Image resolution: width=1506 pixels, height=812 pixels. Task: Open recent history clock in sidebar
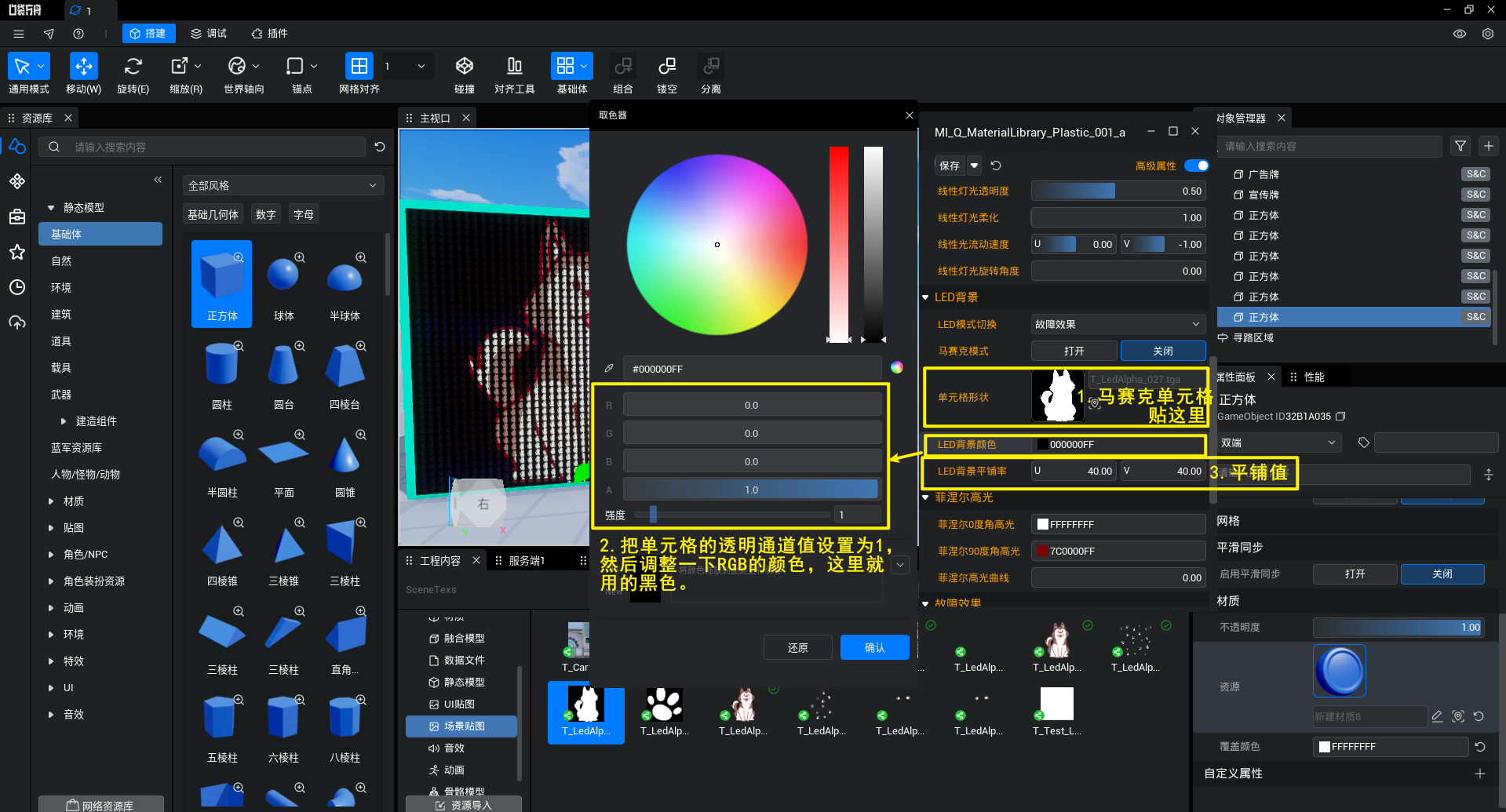(x=17, y=287)
